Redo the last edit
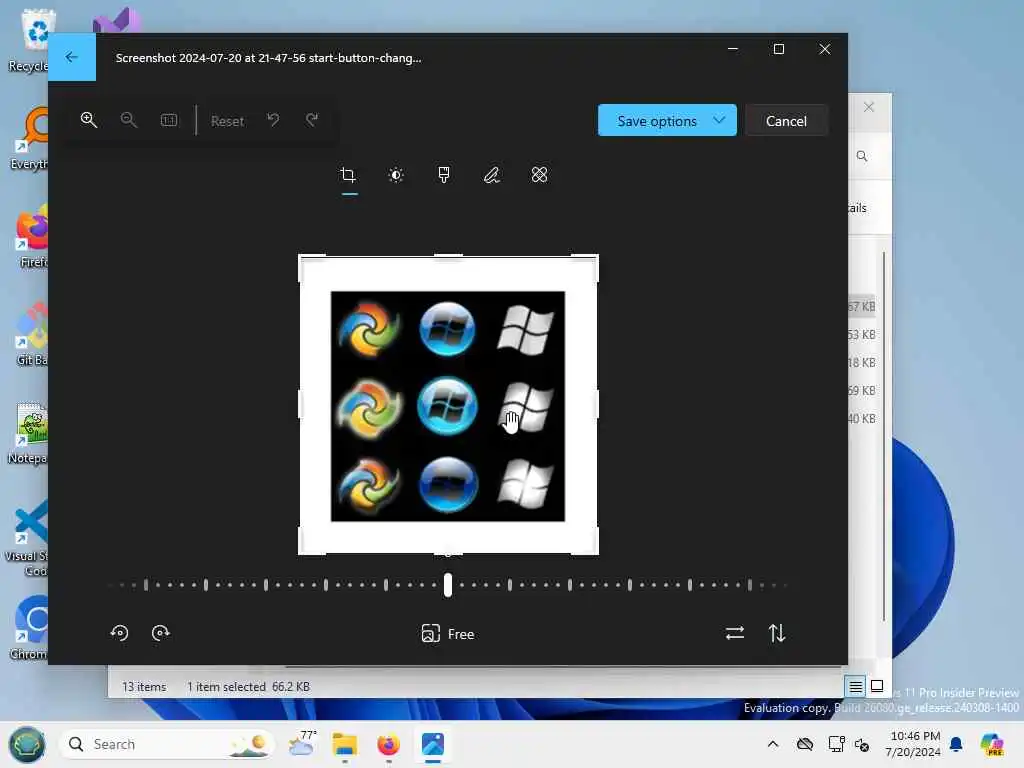Image resolution: width=1024 pixels, height=768 pixels. [312, 120]
